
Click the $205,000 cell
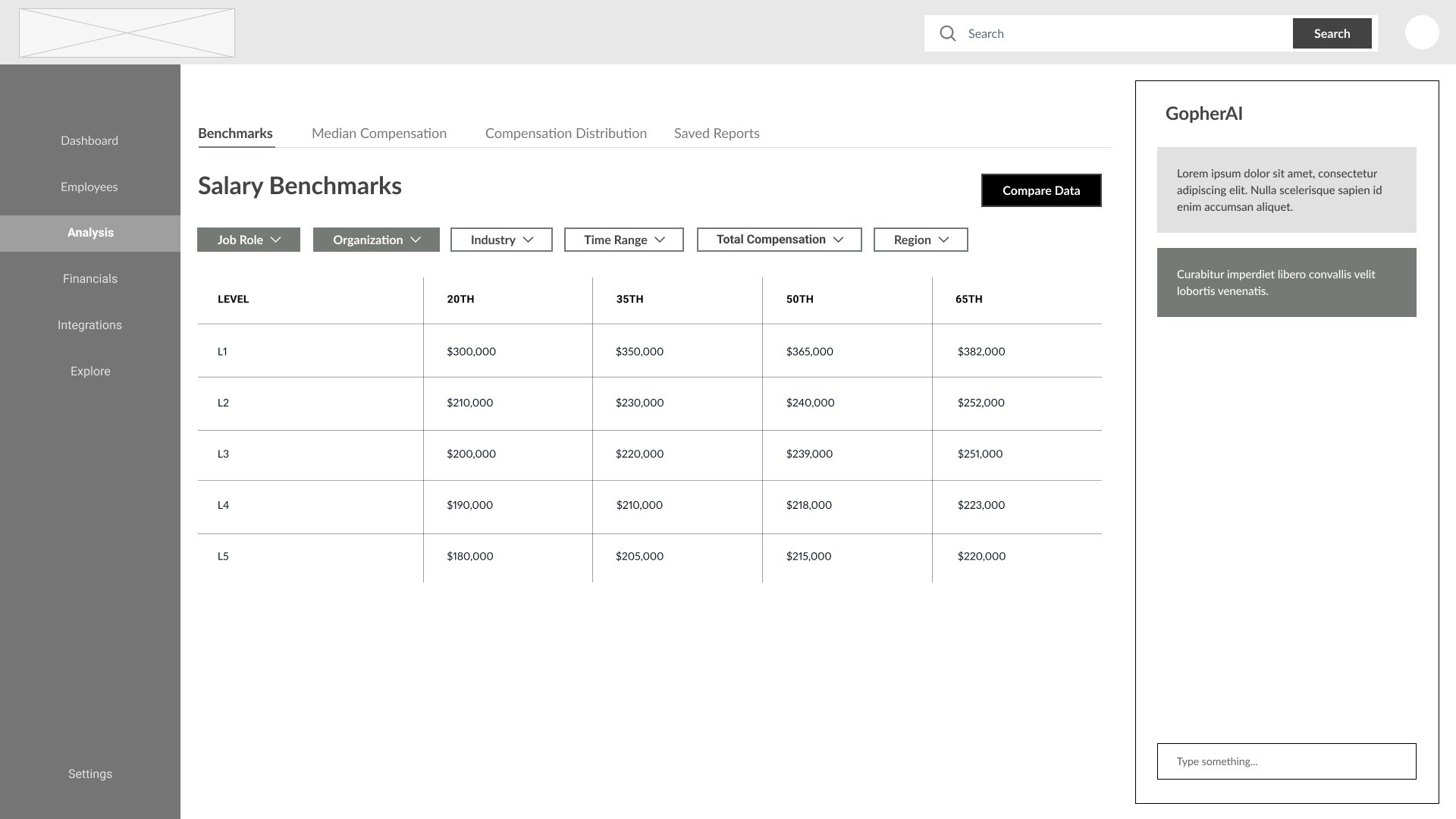[639, 556]
